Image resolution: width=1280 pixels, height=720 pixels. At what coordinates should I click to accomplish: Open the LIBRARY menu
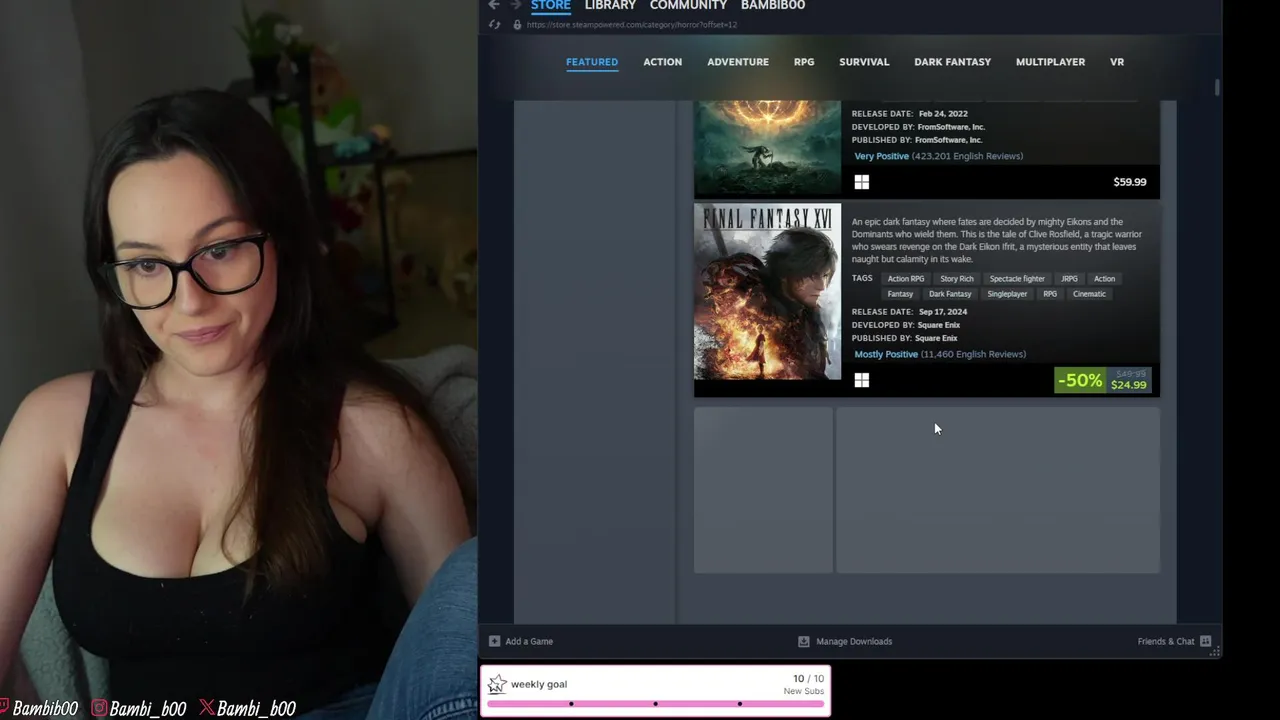pos(610,5)
